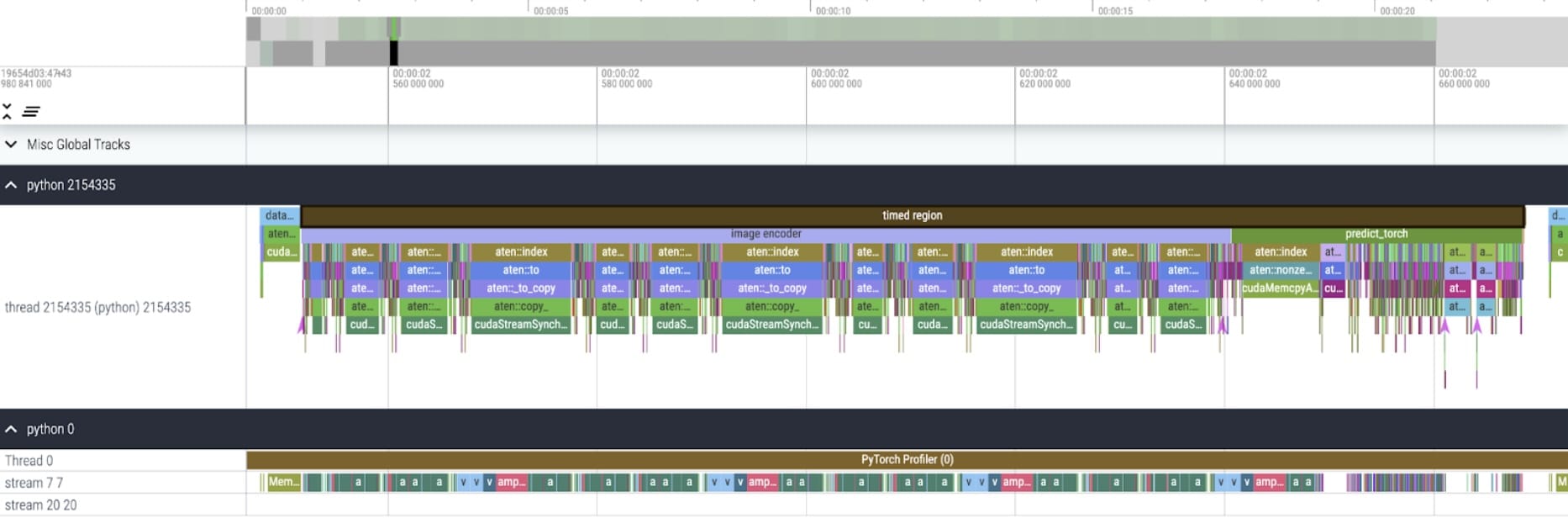Screen dimensions: 1568x518
Task: Click the aten::nonze... slice
Action: pyautogui.click(x=1280, y=270)
